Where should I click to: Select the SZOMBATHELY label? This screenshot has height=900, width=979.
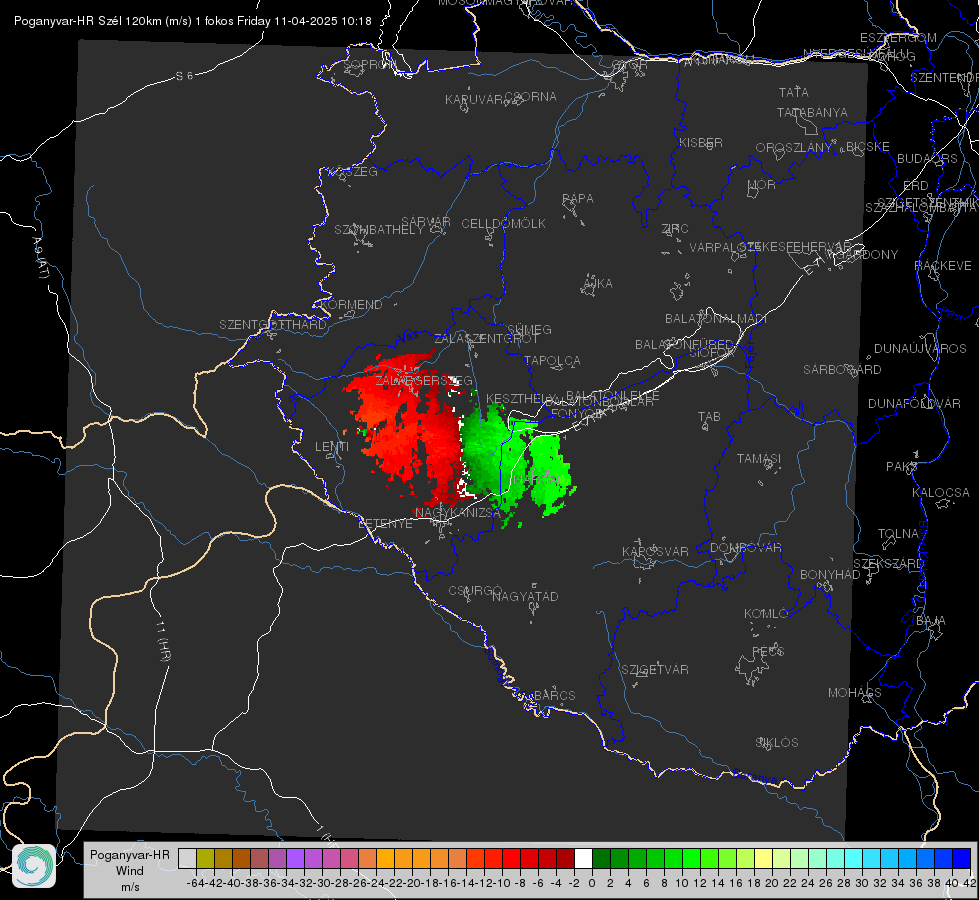[x=379, y=230]
